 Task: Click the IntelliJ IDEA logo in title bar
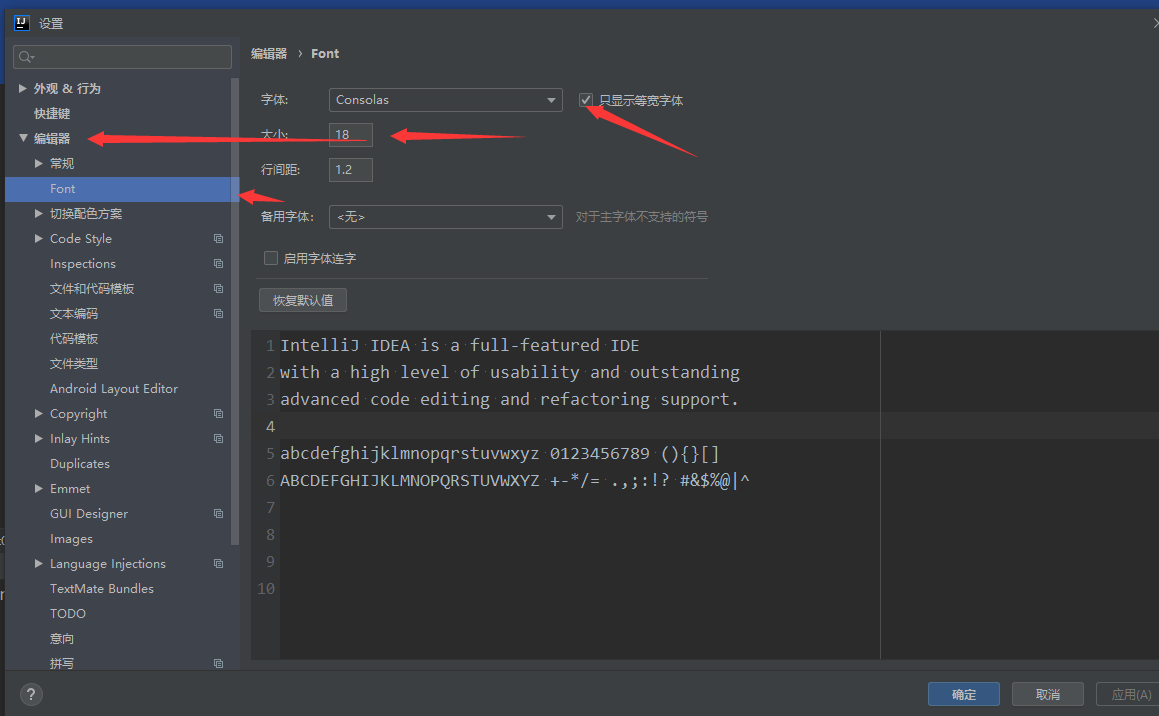pyautogui.click(x=21, y=23)
